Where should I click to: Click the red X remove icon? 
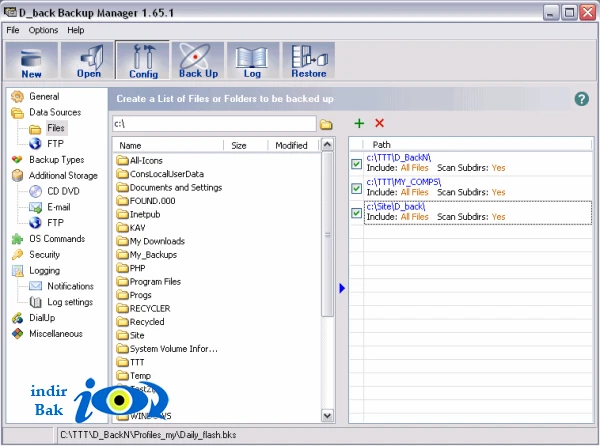[x=379, y=123]
